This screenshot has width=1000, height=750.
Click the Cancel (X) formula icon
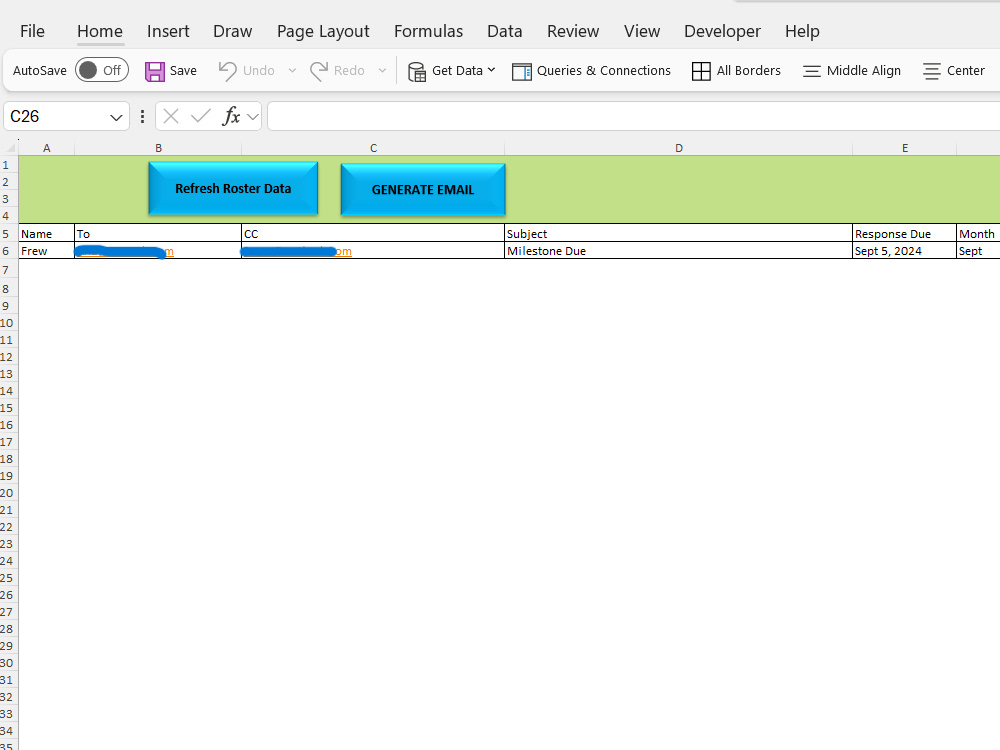[x=170, y=116]
